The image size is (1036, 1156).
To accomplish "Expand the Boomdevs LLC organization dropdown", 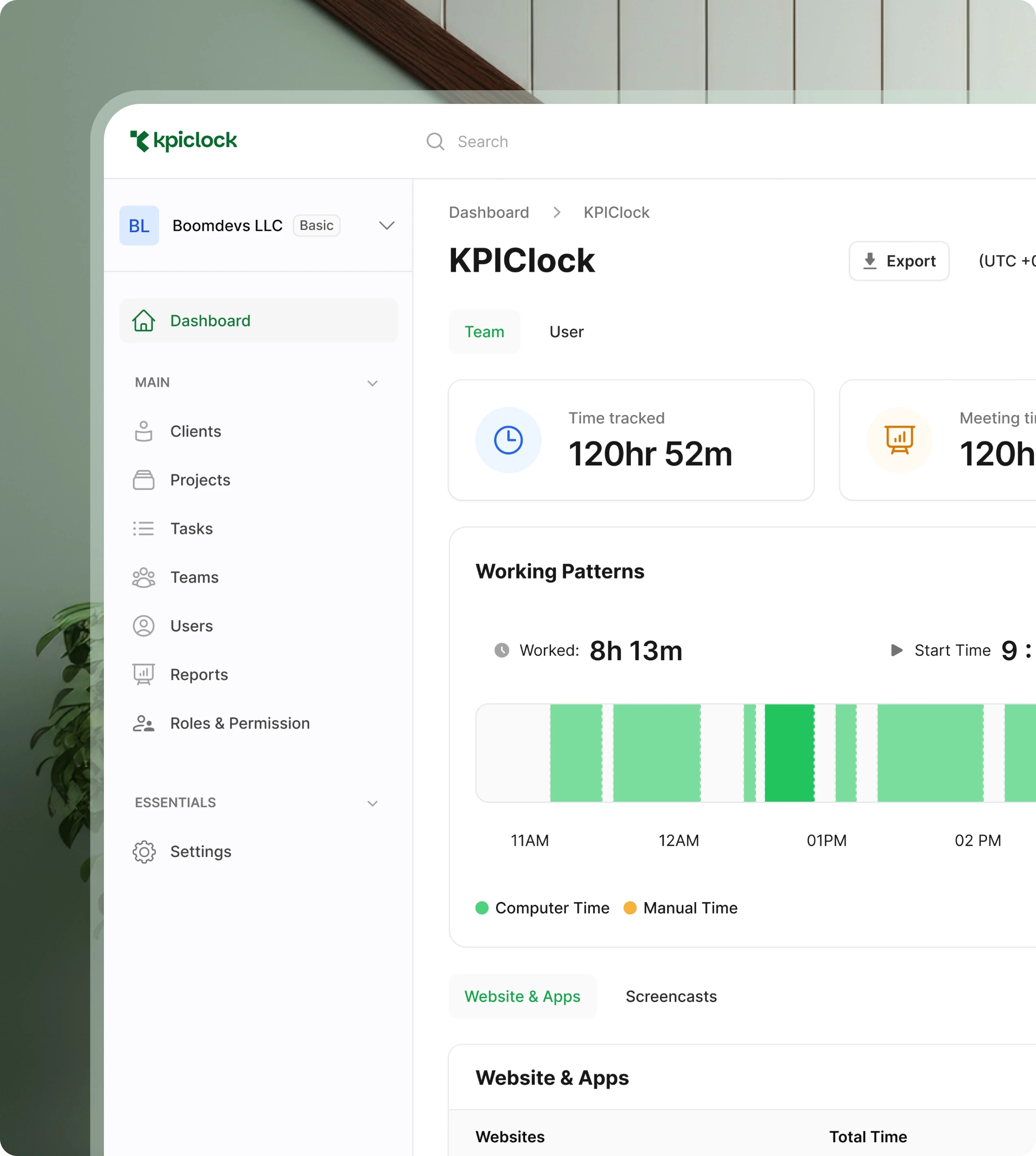I will point(387,225).
